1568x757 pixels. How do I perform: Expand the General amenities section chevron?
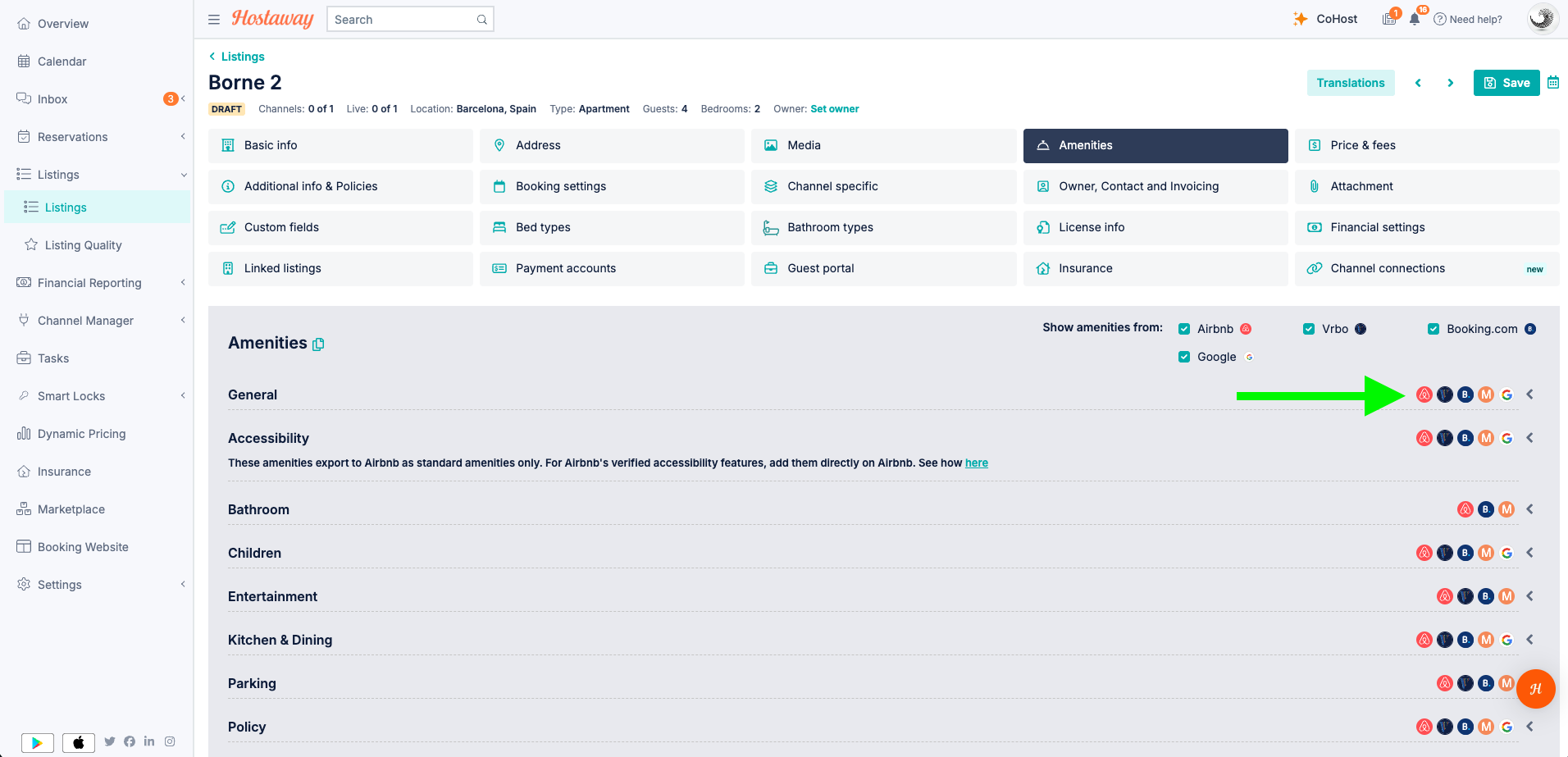click(1530, 394)
